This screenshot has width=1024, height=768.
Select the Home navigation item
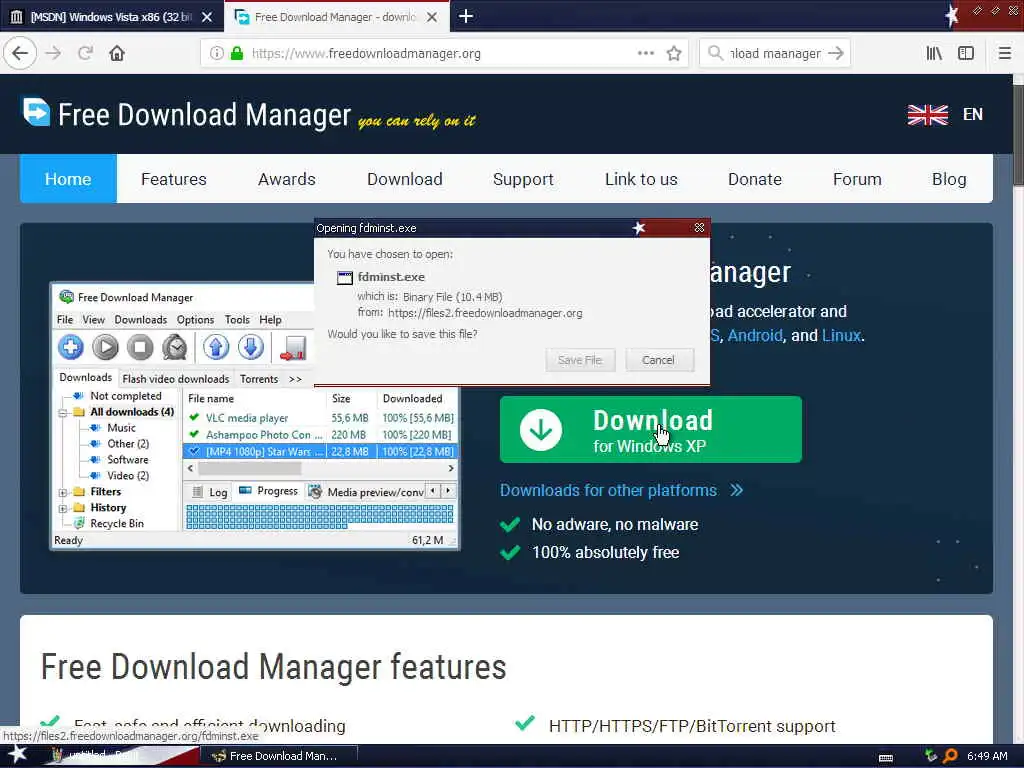click(x=68, y=178)
